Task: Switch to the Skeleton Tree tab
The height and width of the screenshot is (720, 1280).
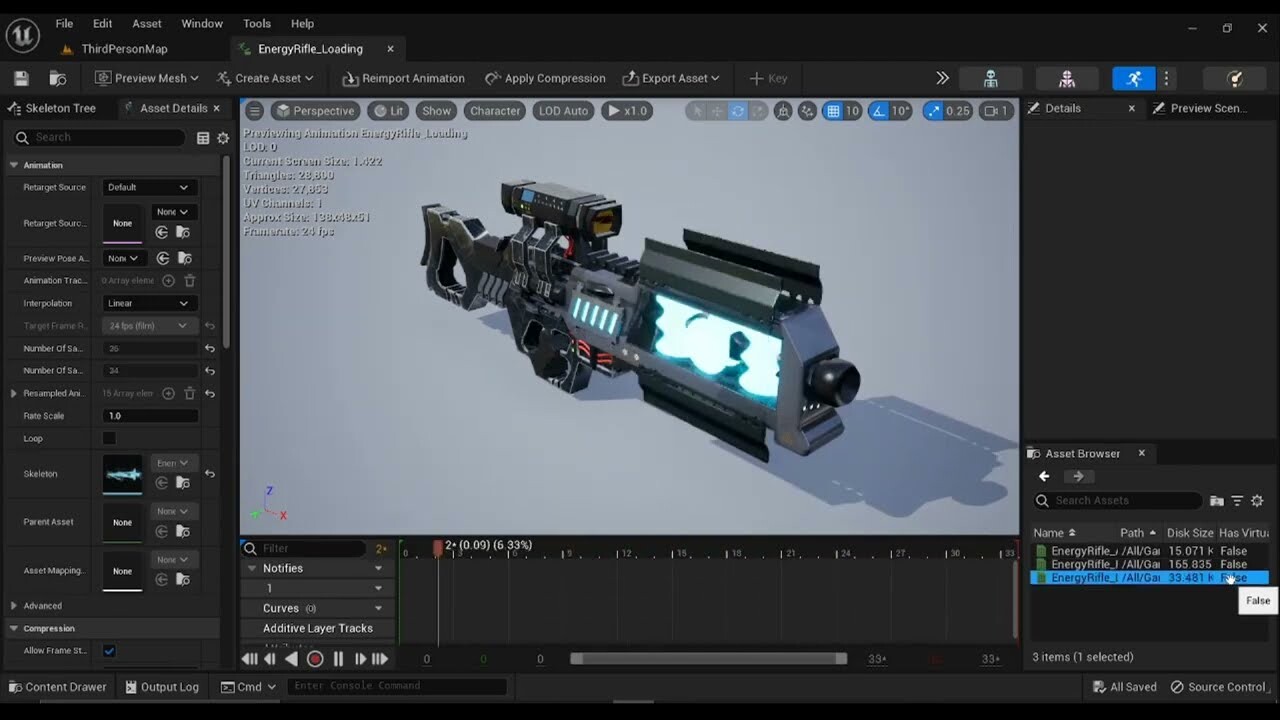Action: pyautogui.click(x=60, y=108)
